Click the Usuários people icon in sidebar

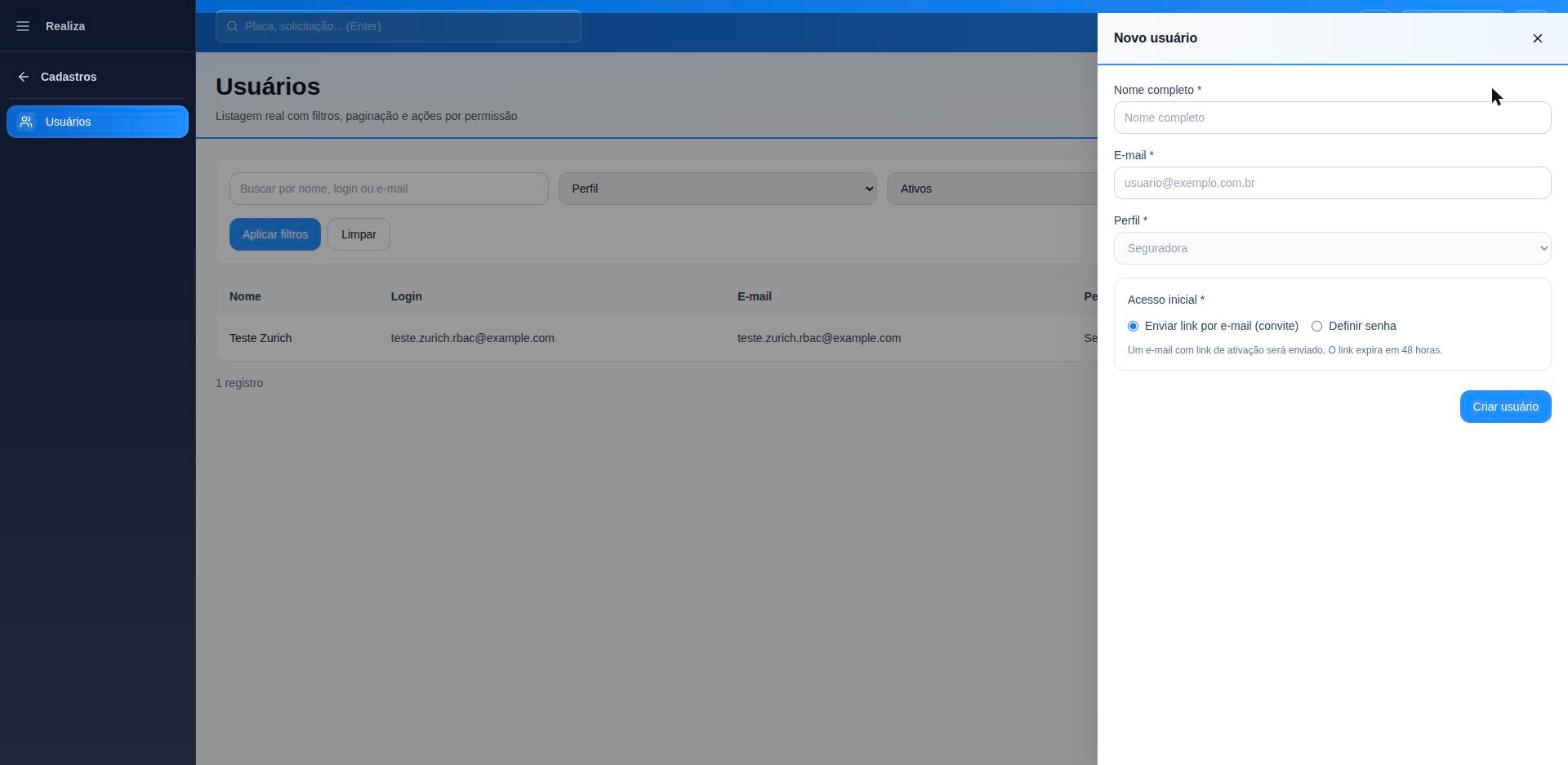click(x=27, y=122)
